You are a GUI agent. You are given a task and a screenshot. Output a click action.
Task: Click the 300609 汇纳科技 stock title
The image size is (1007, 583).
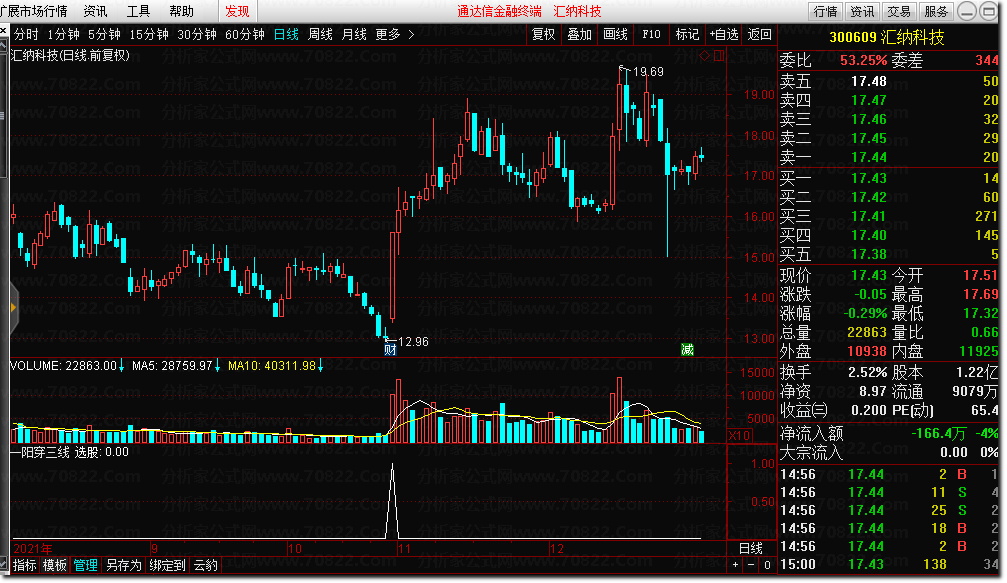point(887,37)
